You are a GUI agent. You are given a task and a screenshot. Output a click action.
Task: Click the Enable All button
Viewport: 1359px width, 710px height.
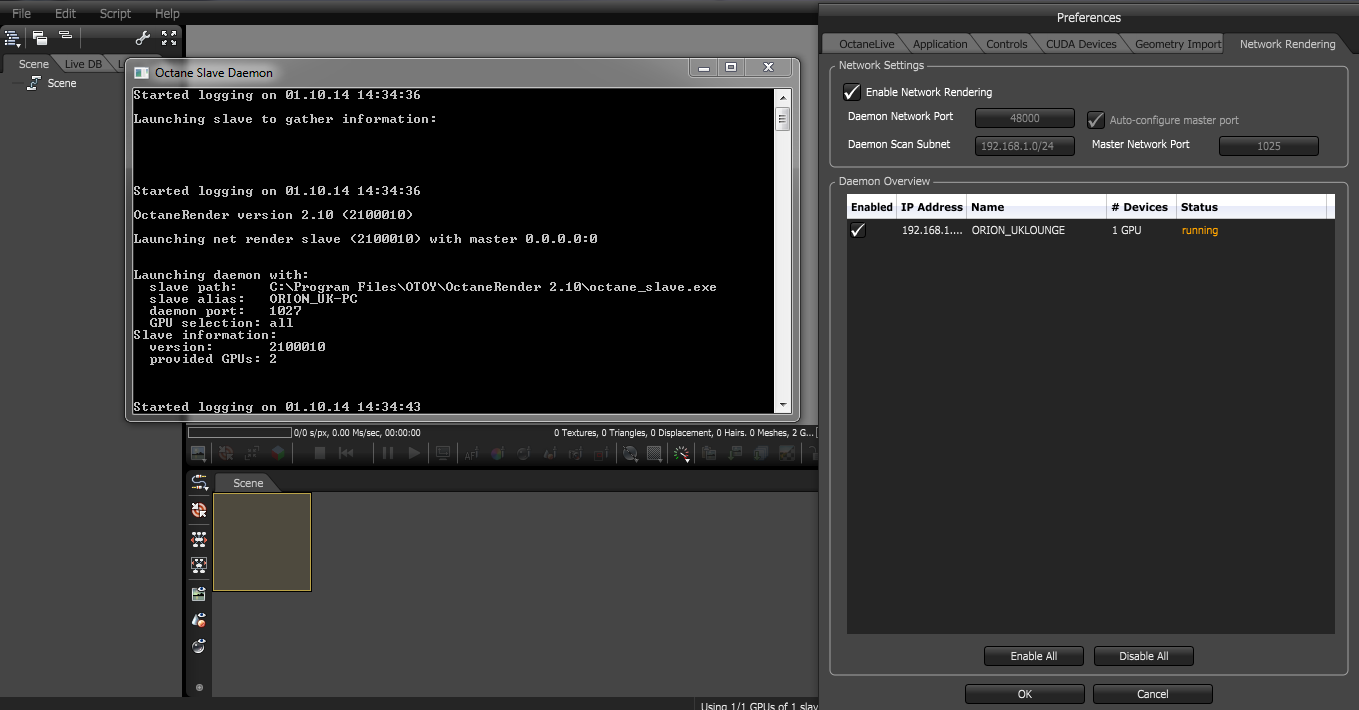tap(1033, 656)
